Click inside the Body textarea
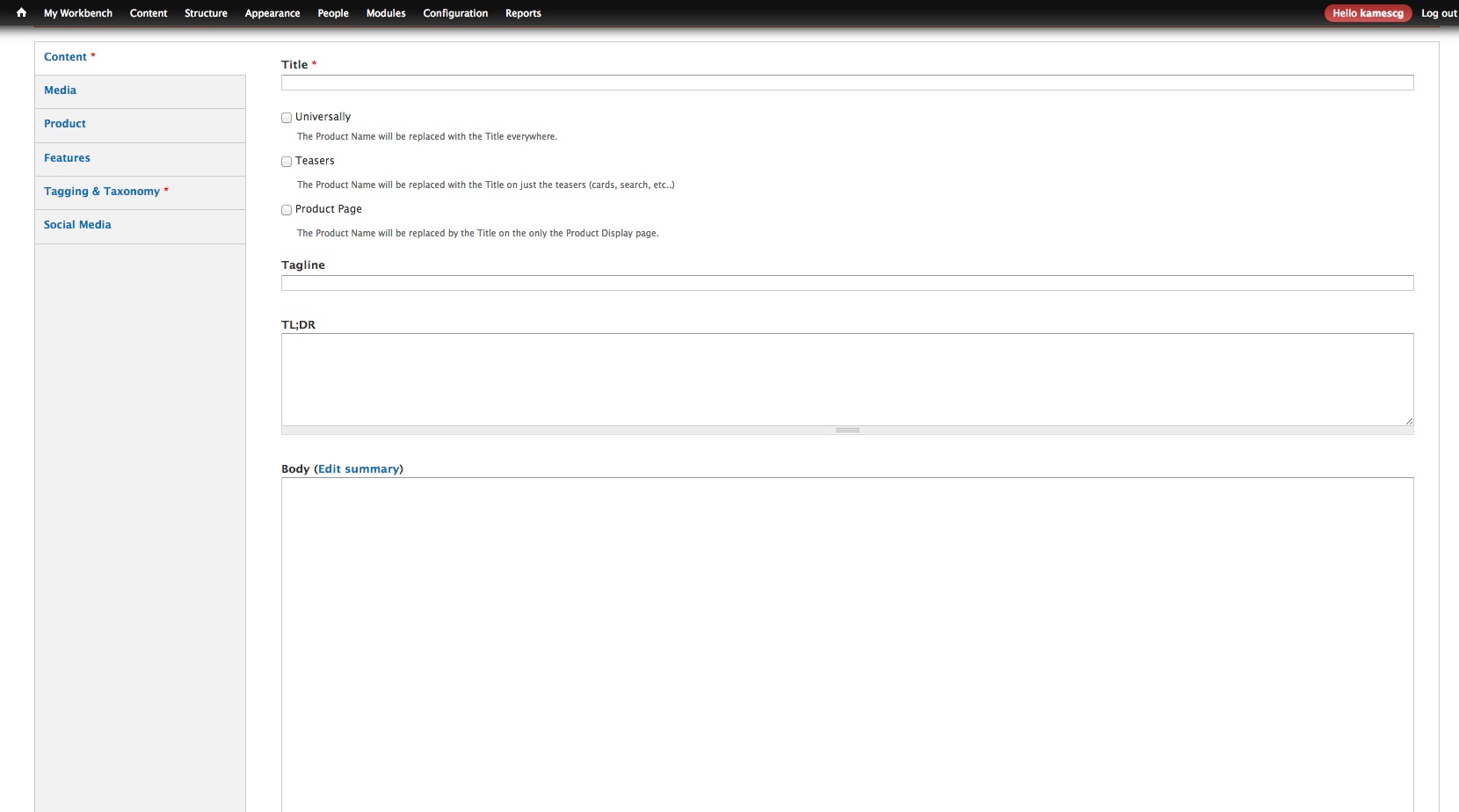 (847, 644)
